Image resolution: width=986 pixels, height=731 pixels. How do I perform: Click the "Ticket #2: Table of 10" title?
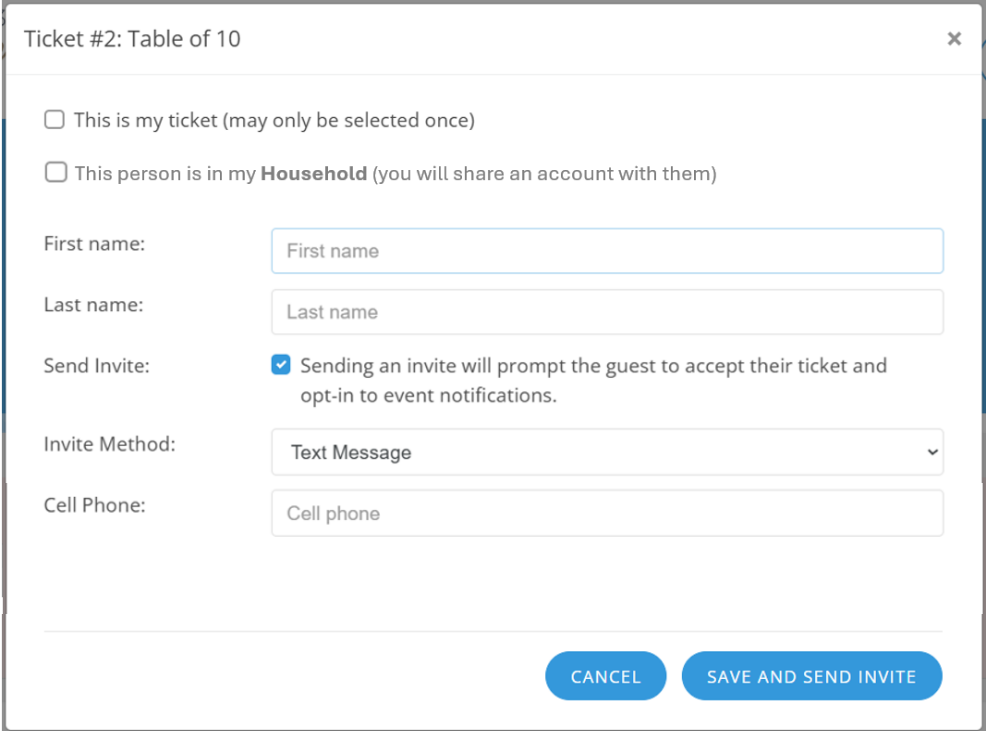coord(132,39)
